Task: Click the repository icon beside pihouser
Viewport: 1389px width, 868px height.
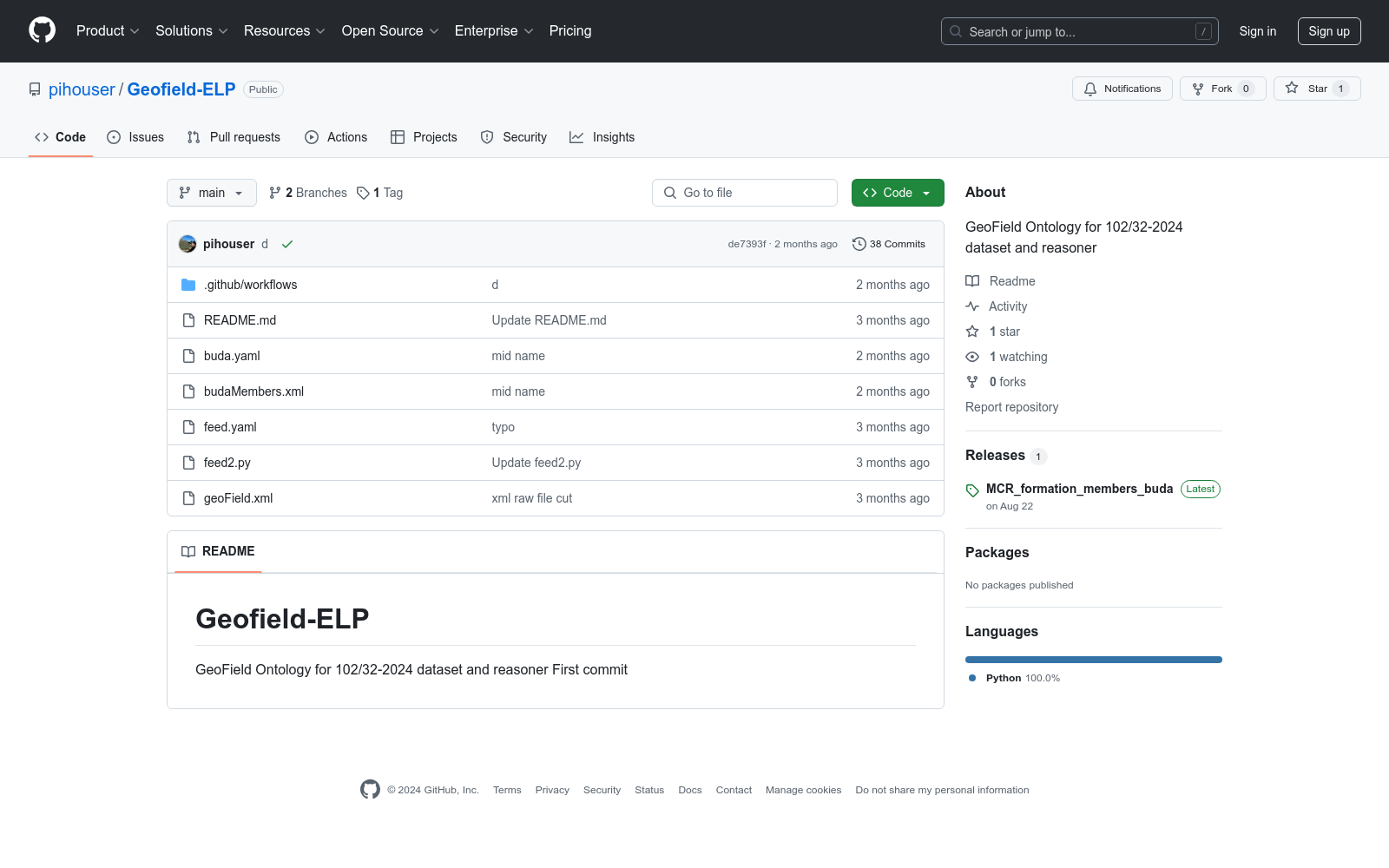Action: click(x=35, y=89)
